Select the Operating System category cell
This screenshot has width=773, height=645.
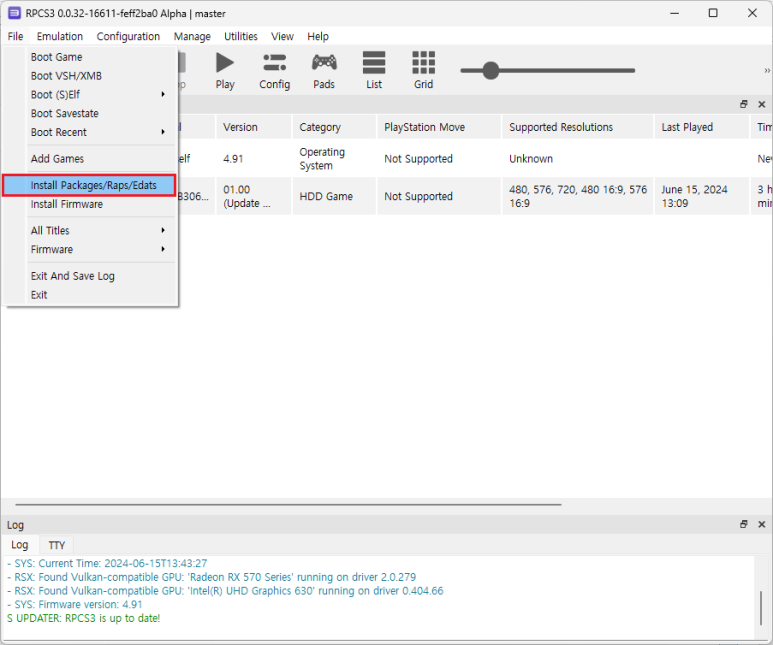(334, 158)
